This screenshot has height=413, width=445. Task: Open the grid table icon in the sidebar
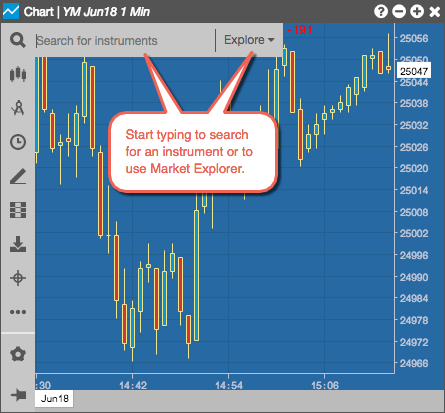pyautogui.click(x=18, y=210)
